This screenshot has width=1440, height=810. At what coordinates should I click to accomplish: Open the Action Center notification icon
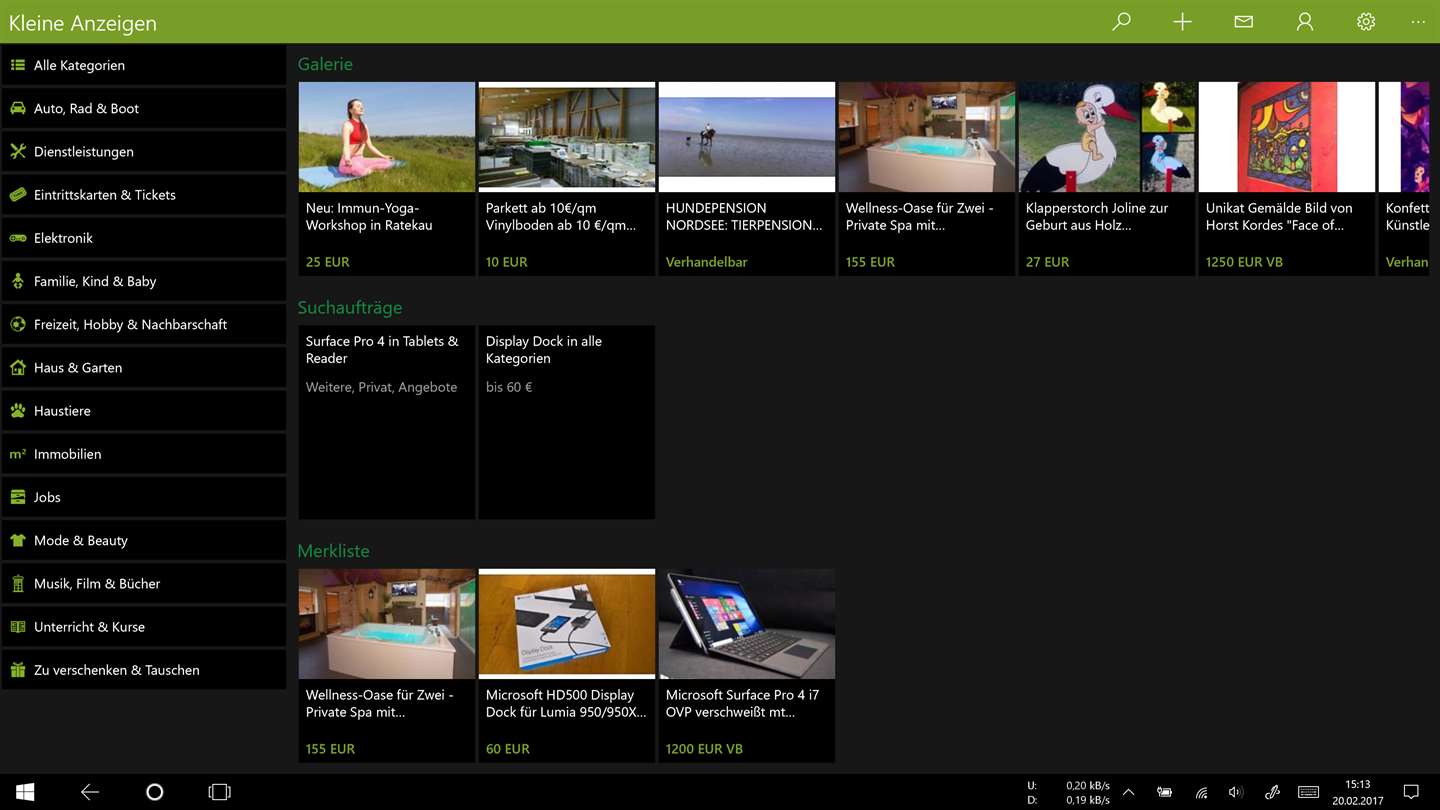pyautogui.click(x=1411, y=792)
